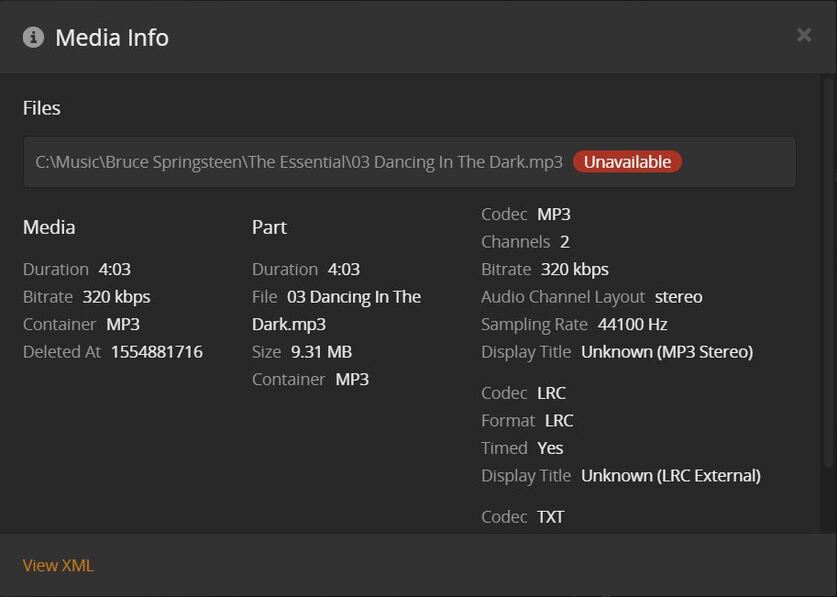Click the Dancing In The Dark file path
Viewport: 837px width, 597px height.
click(x=299, y=162)
